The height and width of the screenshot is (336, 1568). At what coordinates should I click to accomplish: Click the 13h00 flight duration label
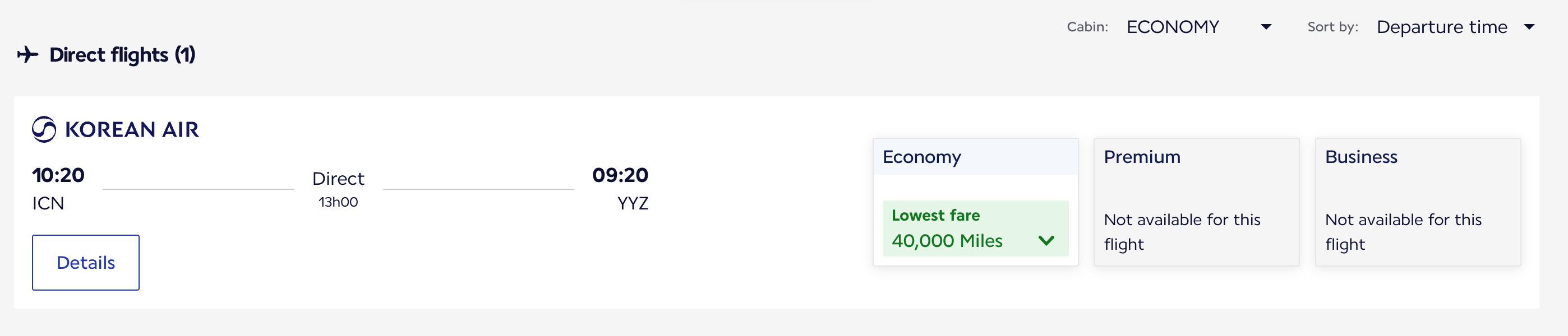click(338, 202)
